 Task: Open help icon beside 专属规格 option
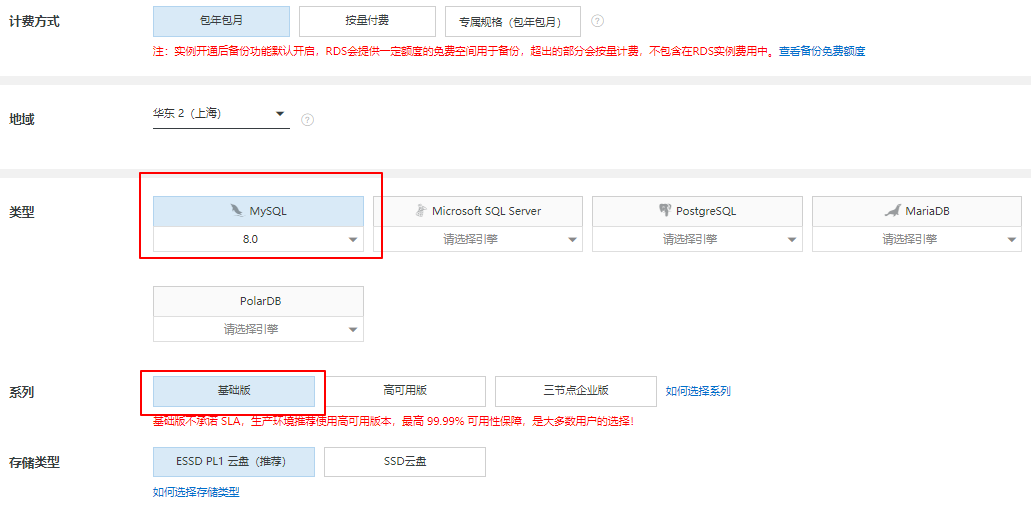(x=597, y=21)
